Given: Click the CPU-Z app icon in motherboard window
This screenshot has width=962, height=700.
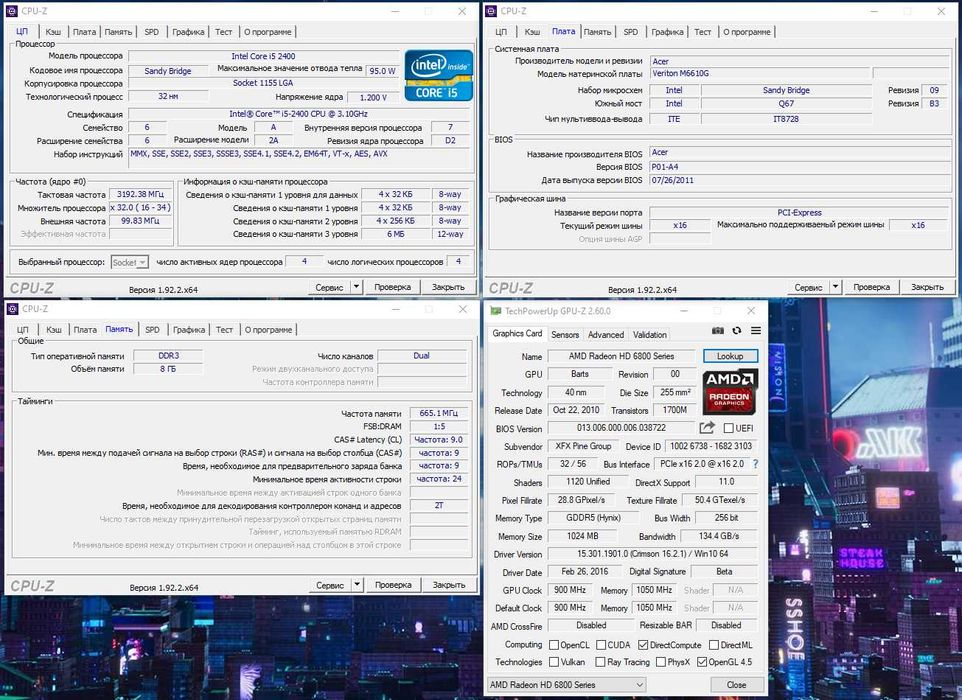Looking at the screenshot, I should click(x=491, y=11).
